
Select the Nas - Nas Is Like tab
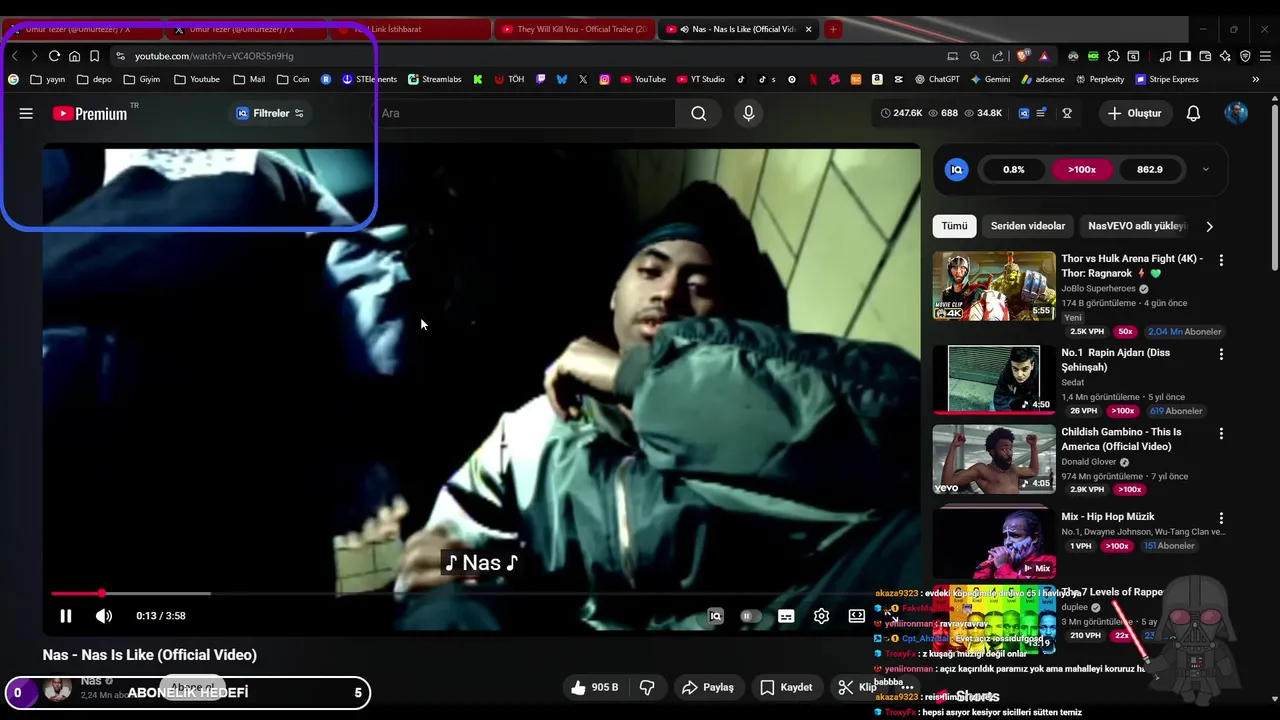[739, 29]
